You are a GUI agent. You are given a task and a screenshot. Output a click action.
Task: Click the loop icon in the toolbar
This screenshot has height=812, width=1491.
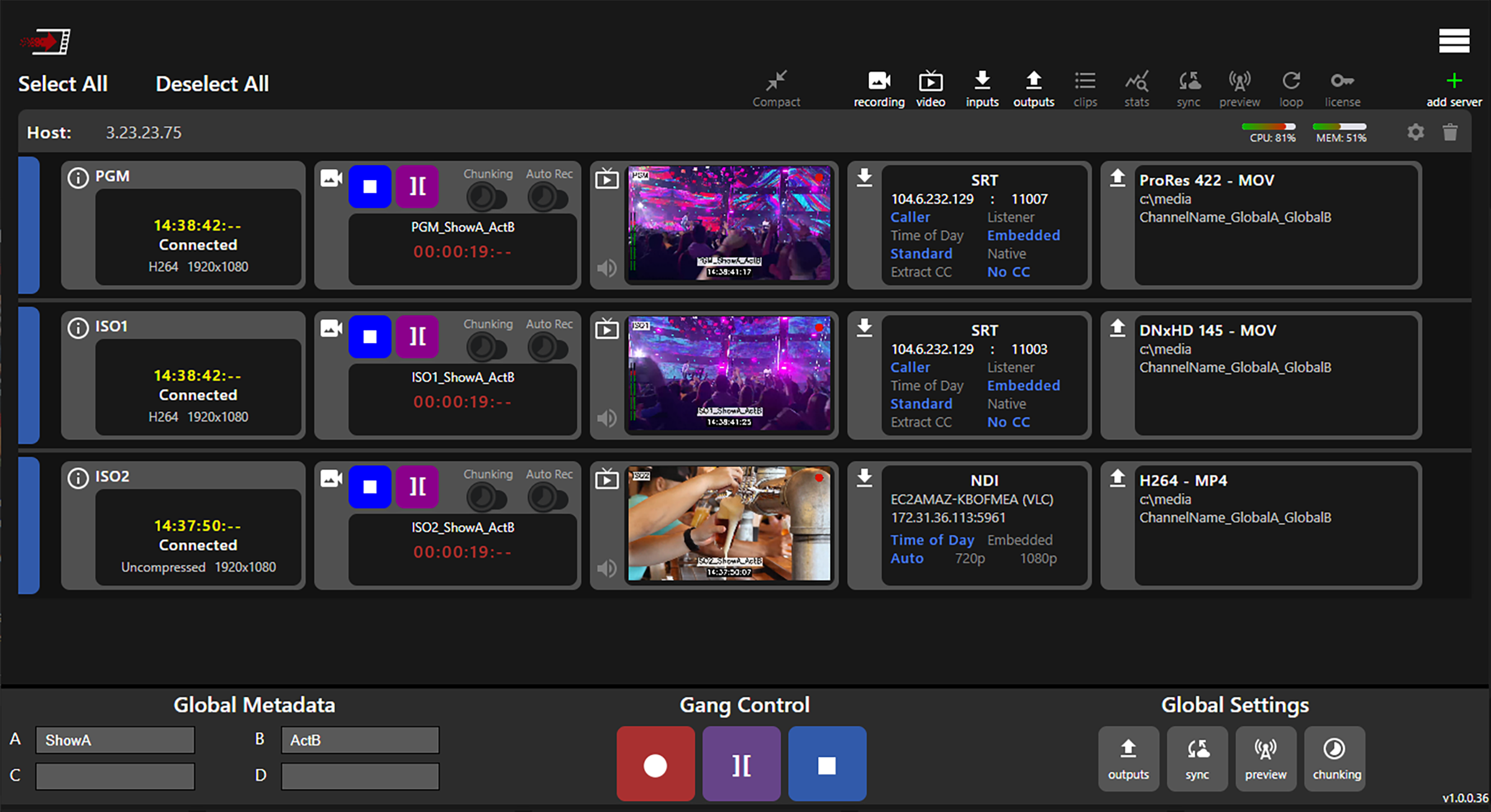click(1292, 87)
